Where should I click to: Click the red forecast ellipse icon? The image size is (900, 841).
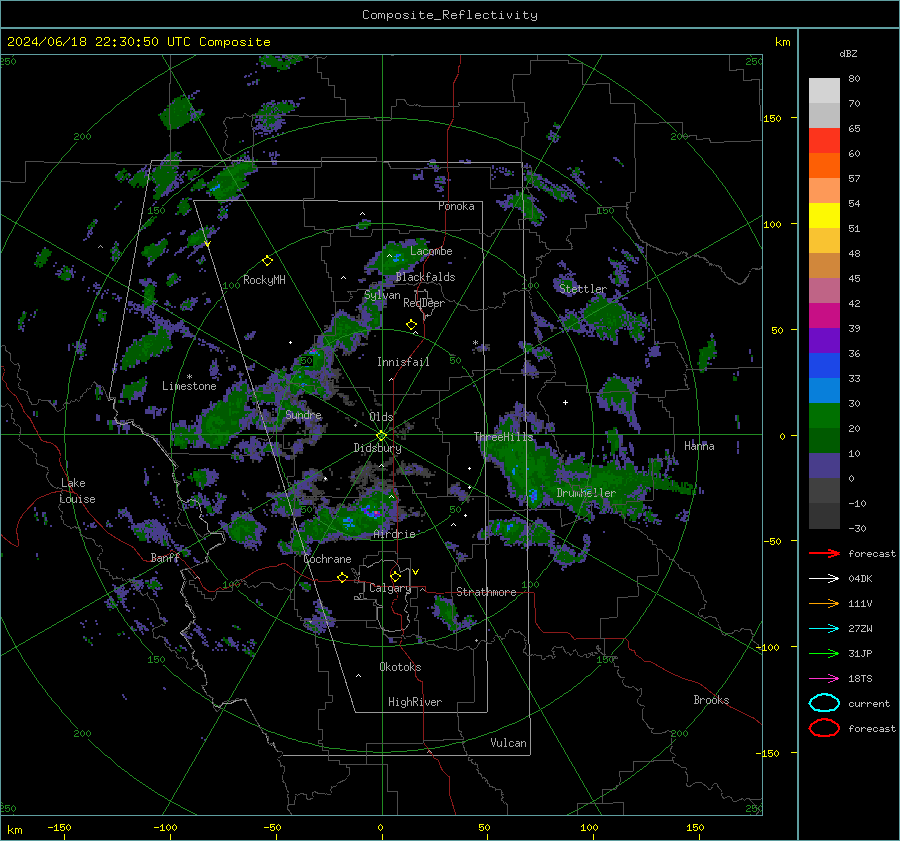824,728
